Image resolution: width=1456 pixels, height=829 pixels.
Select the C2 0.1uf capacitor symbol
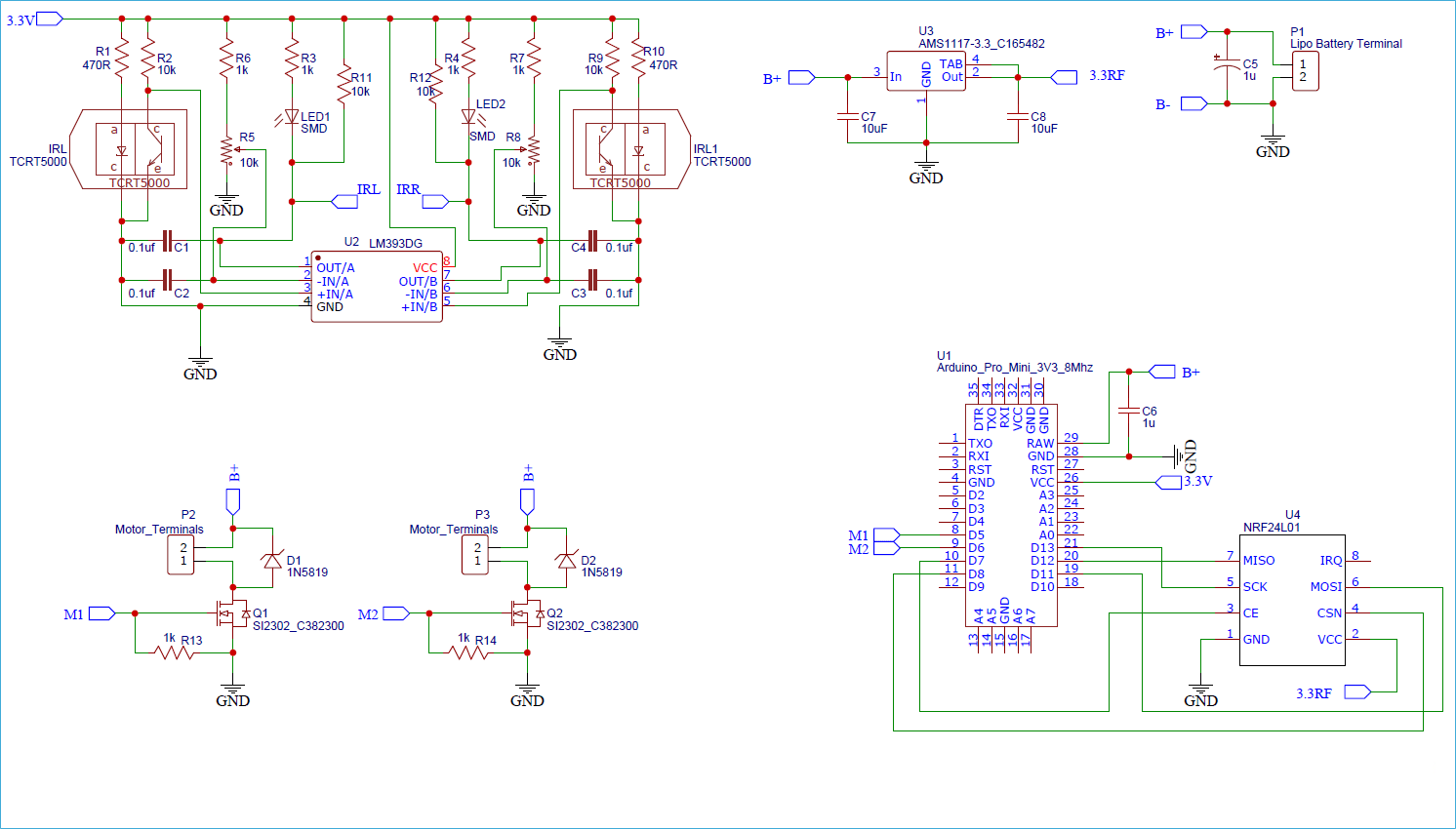pos(167,280)
